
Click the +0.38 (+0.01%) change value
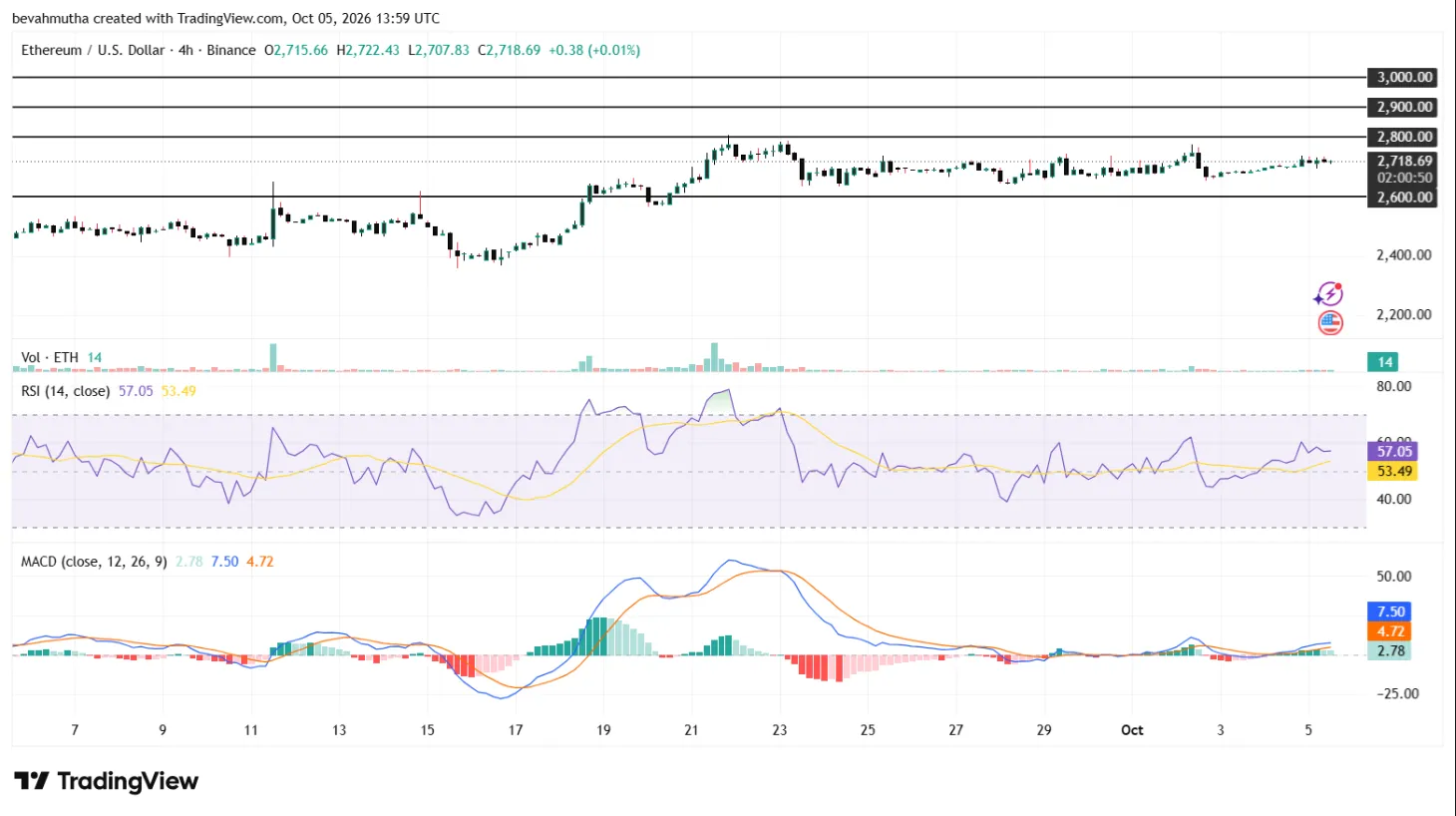coord(594,50)
